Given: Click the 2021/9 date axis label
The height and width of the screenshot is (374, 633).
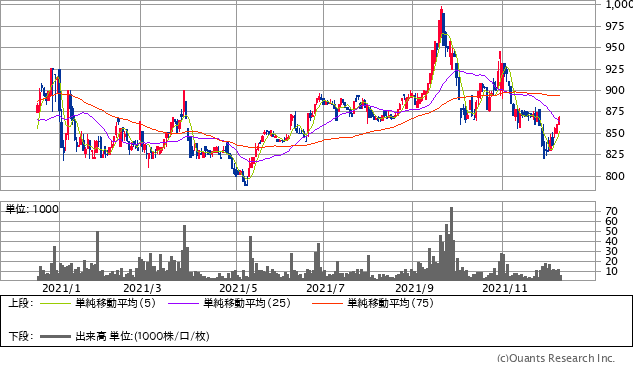Looking at the screenshot, I should 415,288.
